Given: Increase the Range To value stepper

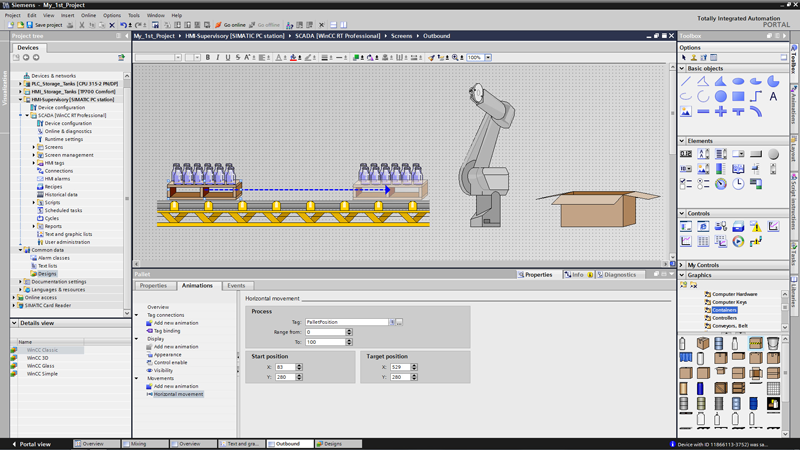Looking at the screenshot, I should (349, 340).
